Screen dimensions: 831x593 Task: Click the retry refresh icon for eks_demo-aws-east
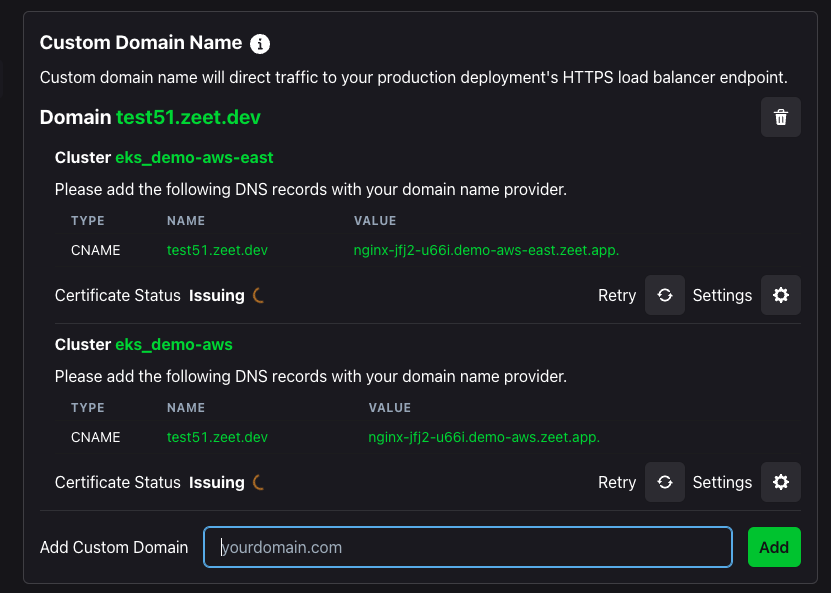pos(665,295)
